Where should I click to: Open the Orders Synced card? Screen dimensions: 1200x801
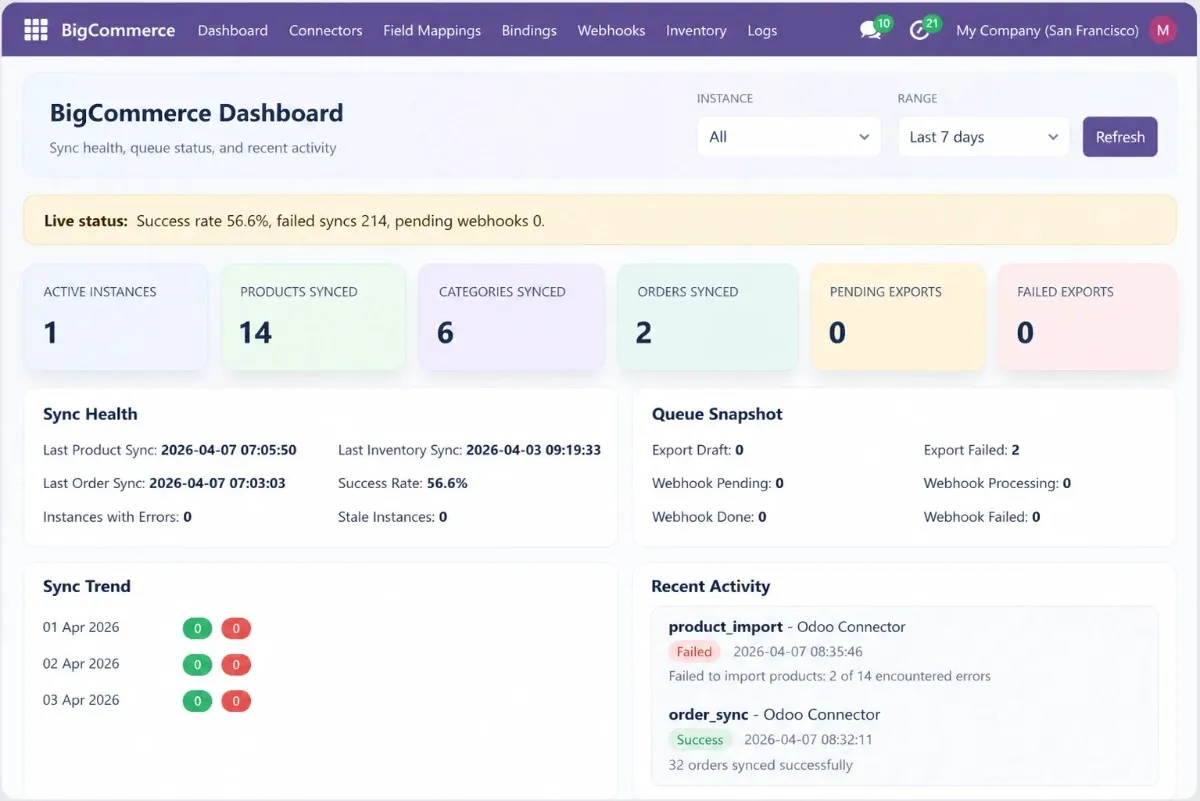pos(708,317)
